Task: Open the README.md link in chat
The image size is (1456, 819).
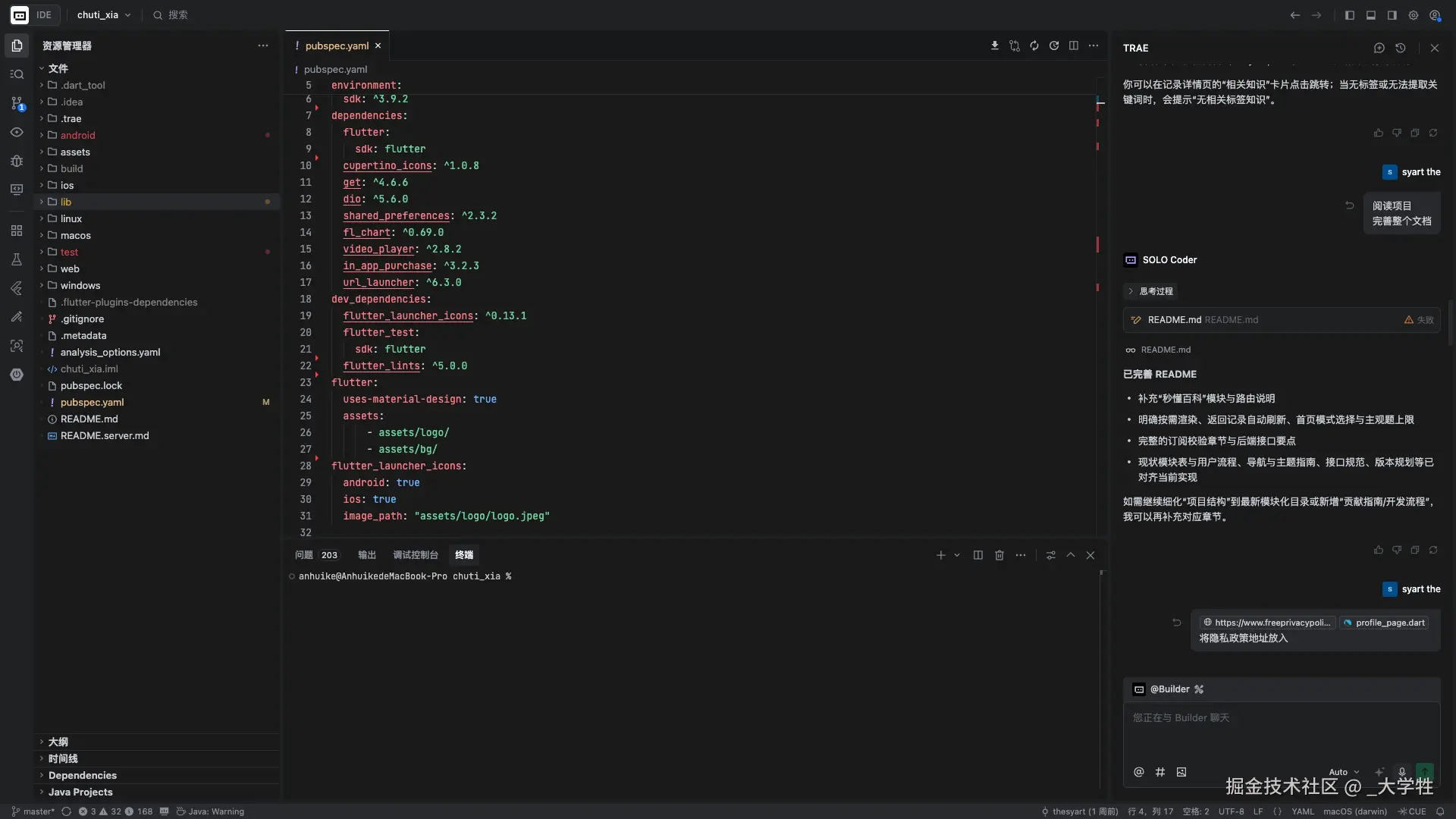Action: pos(1166,350)
